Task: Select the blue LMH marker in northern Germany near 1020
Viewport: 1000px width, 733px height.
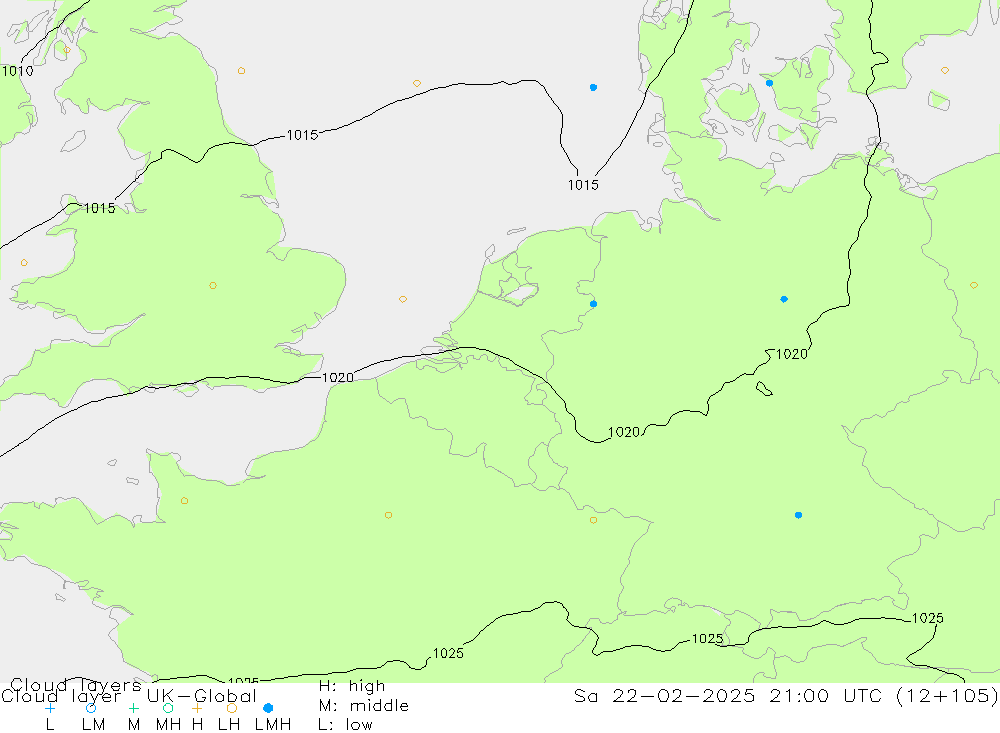Action: point(784,299)
